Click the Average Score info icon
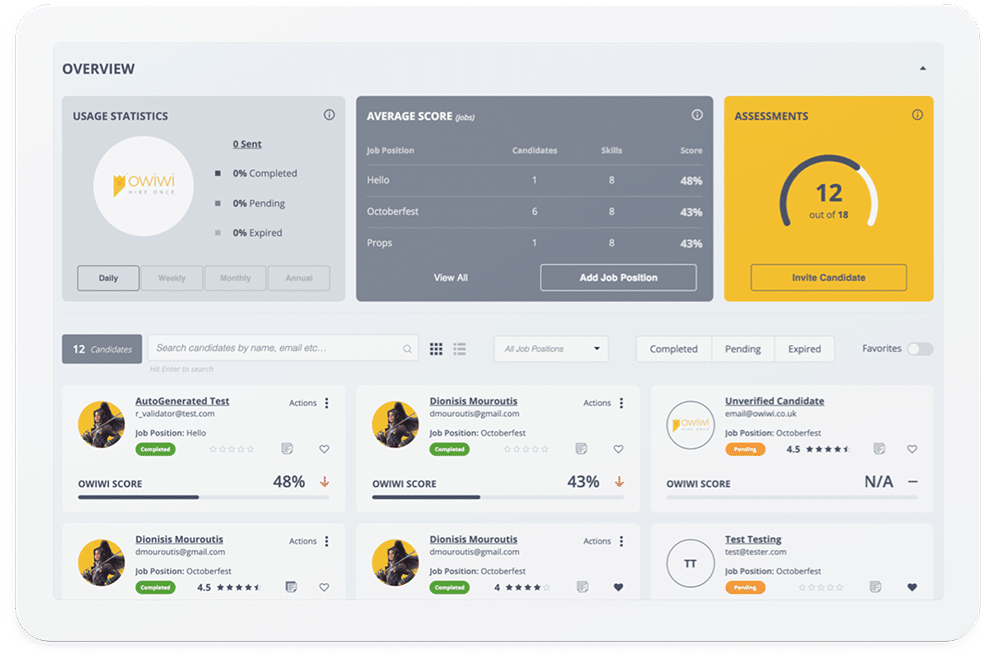Screen dimensions: 989x657 pos(697,115)
